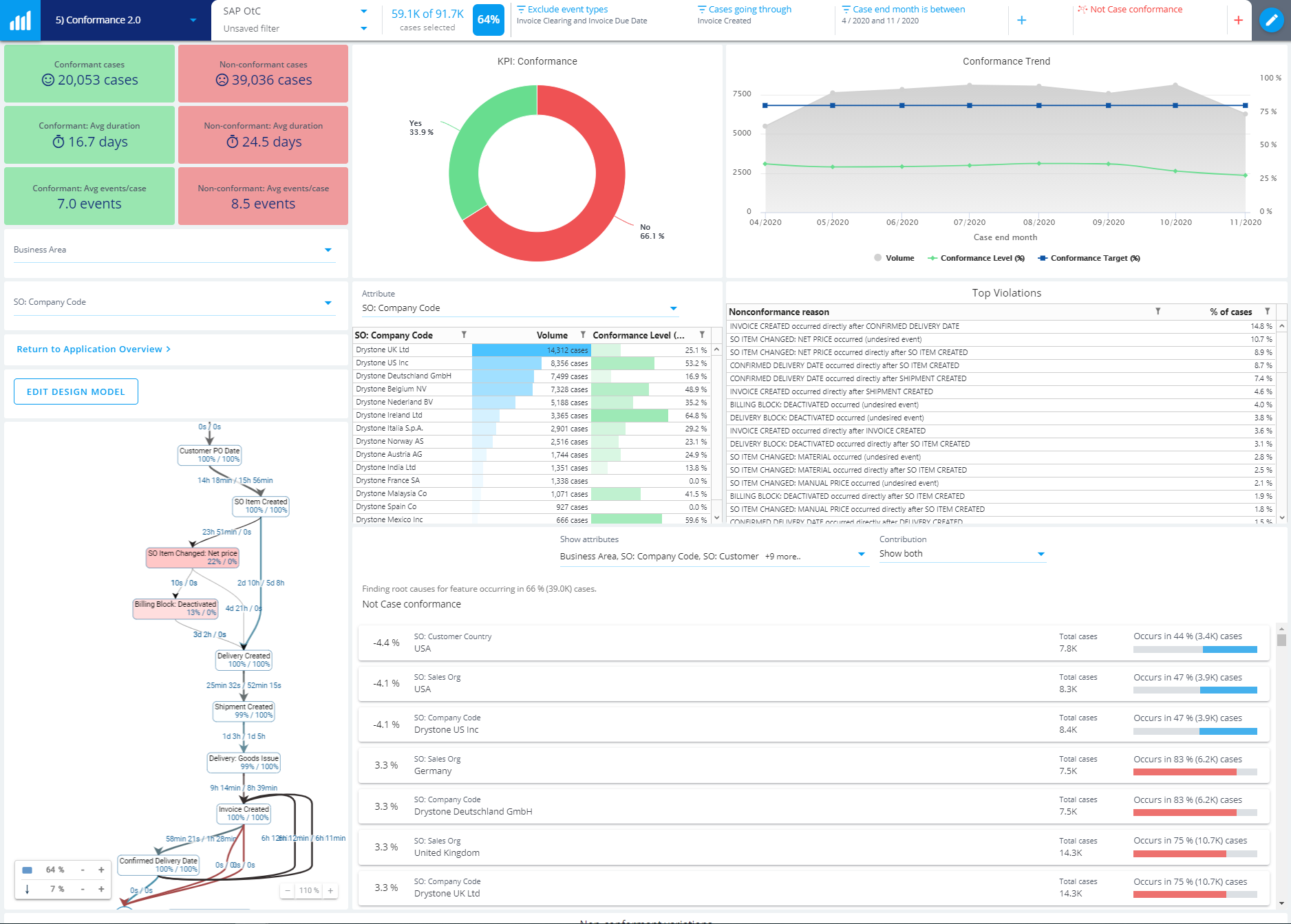Select the SO Item Changed: Net price node

pos(193,557)
